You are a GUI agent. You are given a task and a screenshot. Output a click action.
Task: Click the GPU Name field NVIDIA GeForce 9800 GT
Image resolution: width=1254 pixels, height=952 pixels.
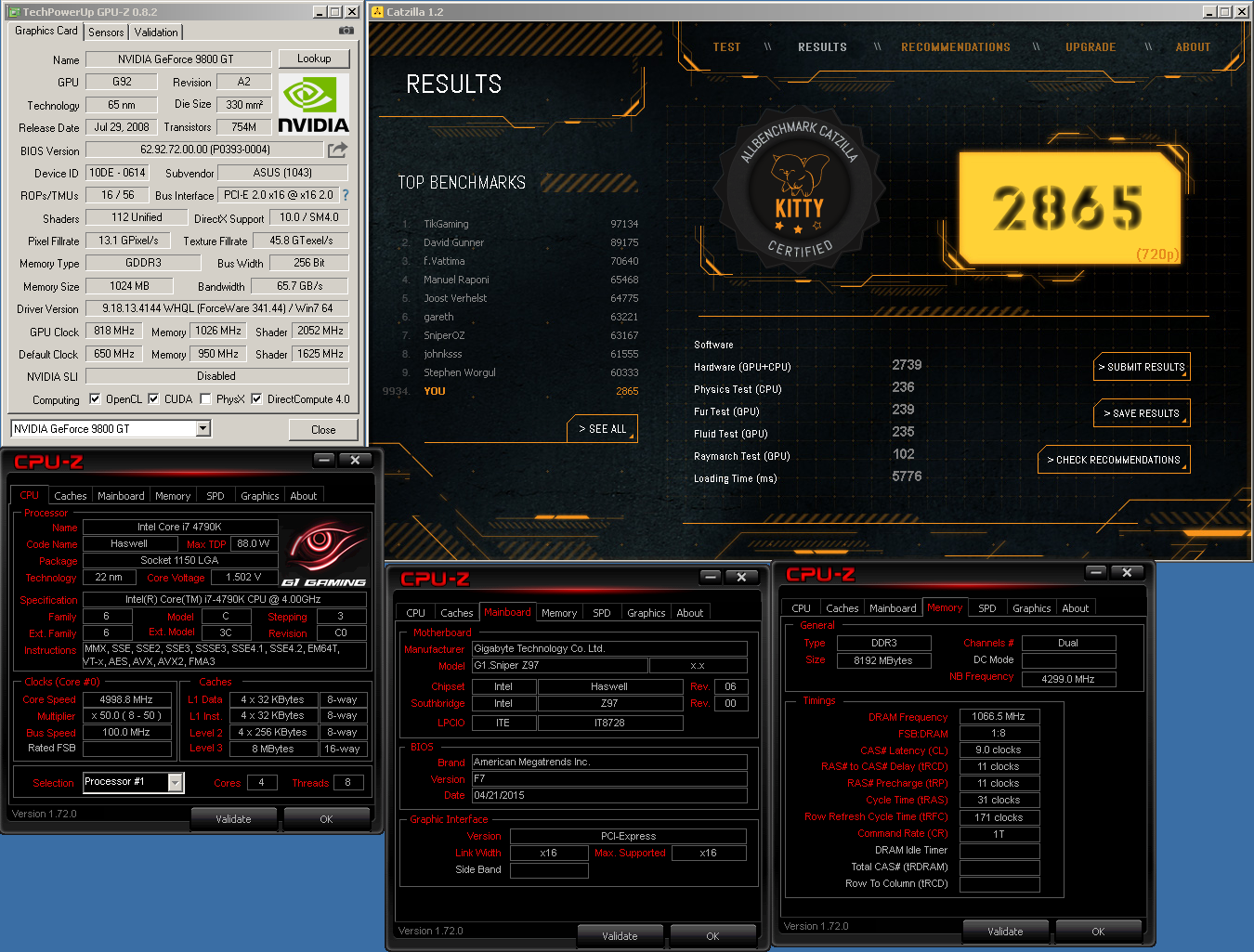[178, 59]
